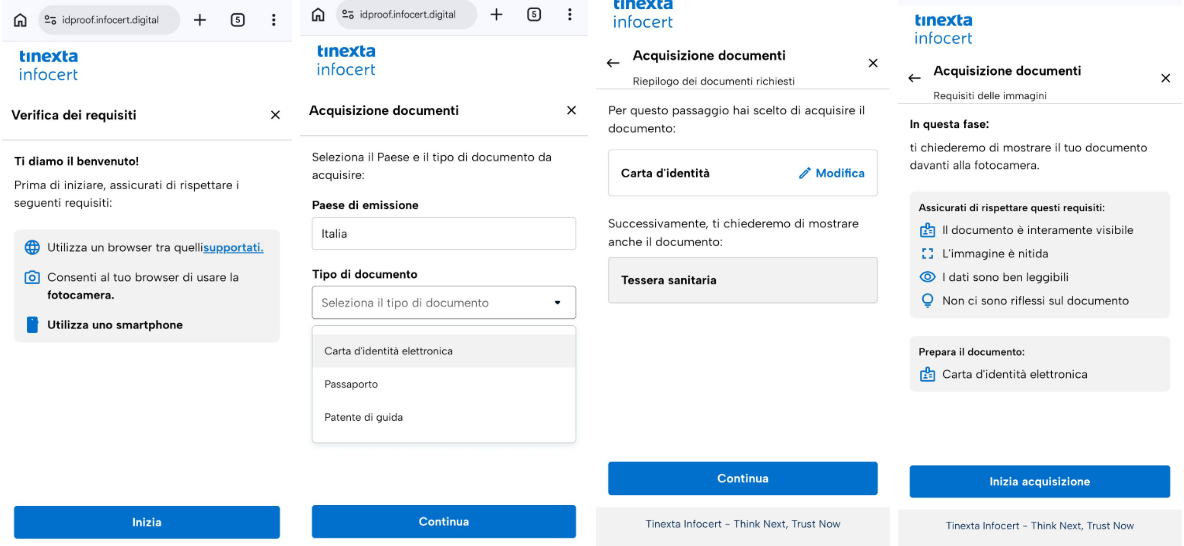Go back from Riepilogo dei documenti richiesti
This screenshot has width=1184, height=546.
(x=613, y=63)
